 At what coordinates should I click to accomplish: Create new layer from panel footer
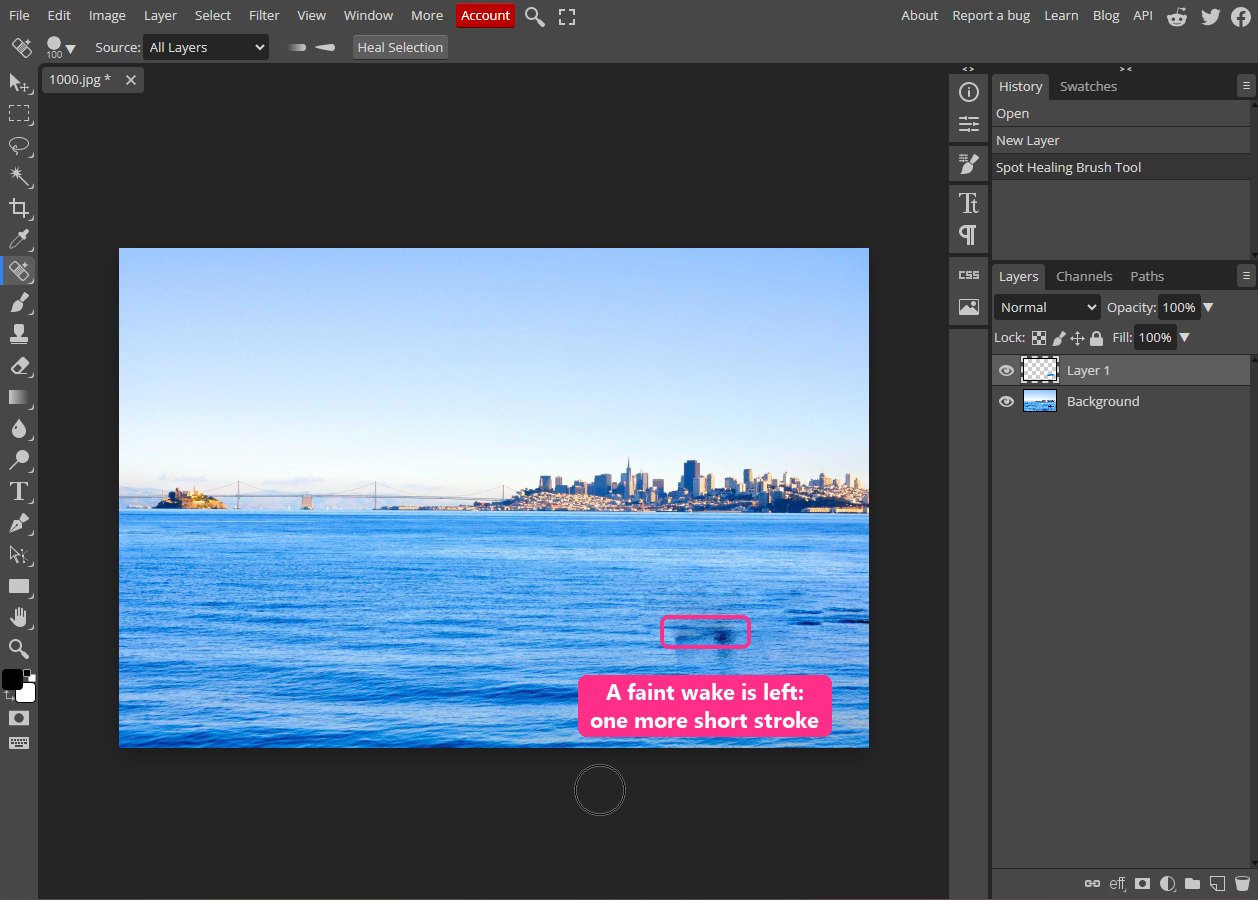(1216, 884)
